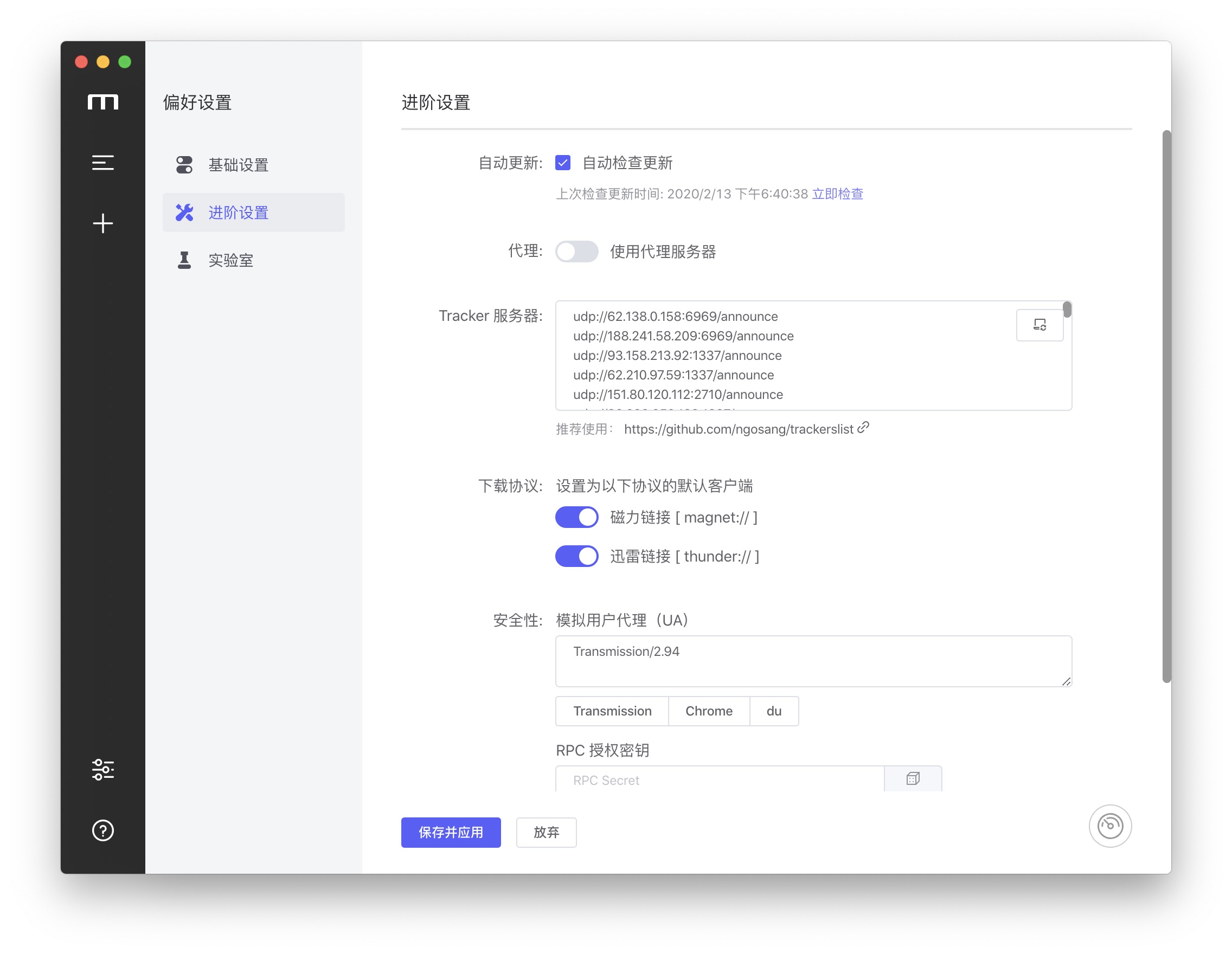Click the Motrix logo icon

pos(102,102)
